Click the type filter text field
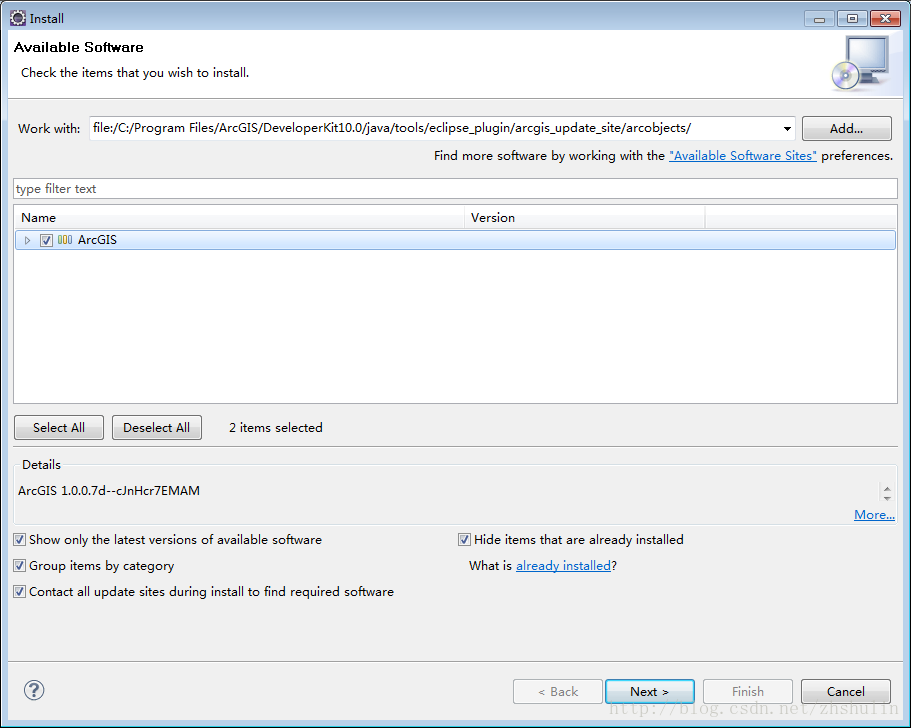Image resolution: width=911 pixels, height=728 pixels. coord(455,189)
